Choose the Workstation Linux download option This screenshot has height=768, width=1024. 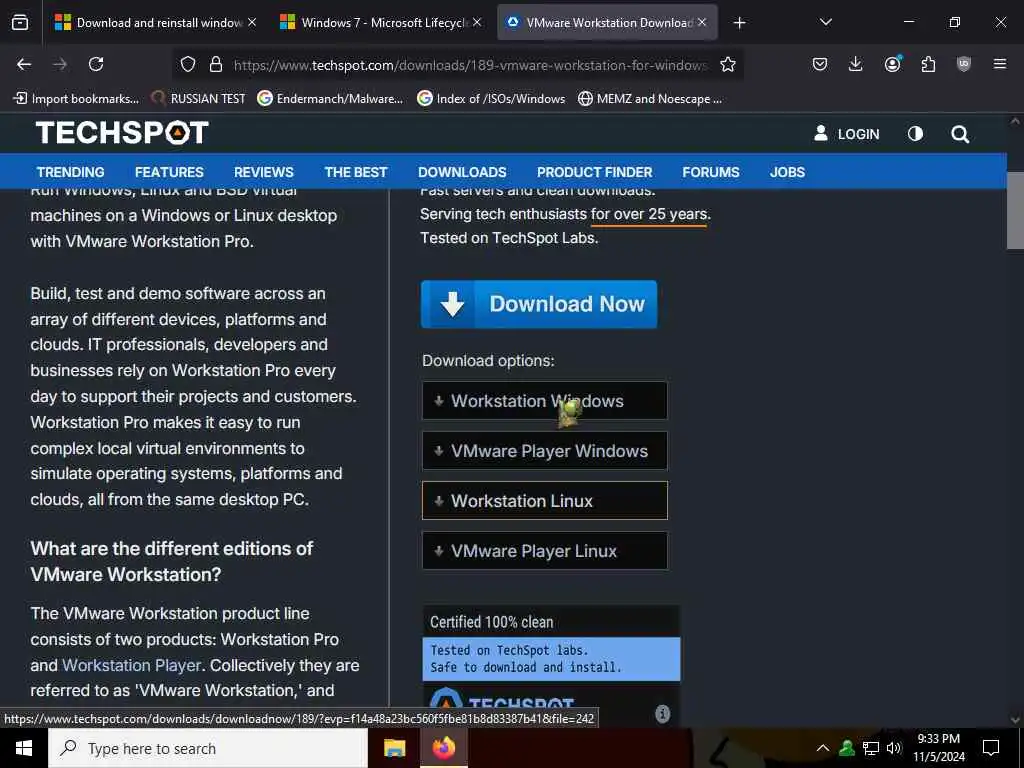coord(545,501)
